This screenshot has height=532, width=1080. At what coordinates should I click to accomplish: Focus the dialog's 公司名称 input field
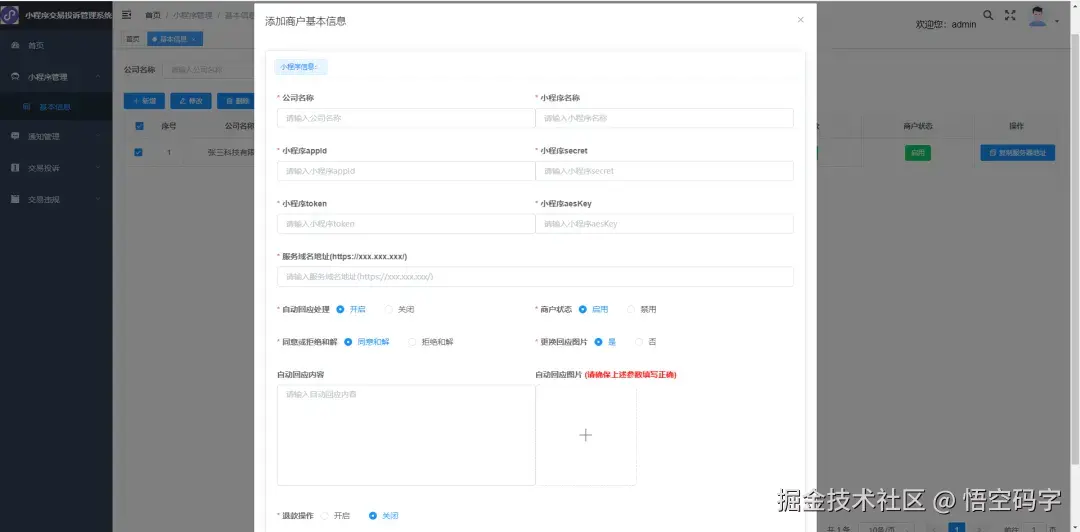point(406,118)
